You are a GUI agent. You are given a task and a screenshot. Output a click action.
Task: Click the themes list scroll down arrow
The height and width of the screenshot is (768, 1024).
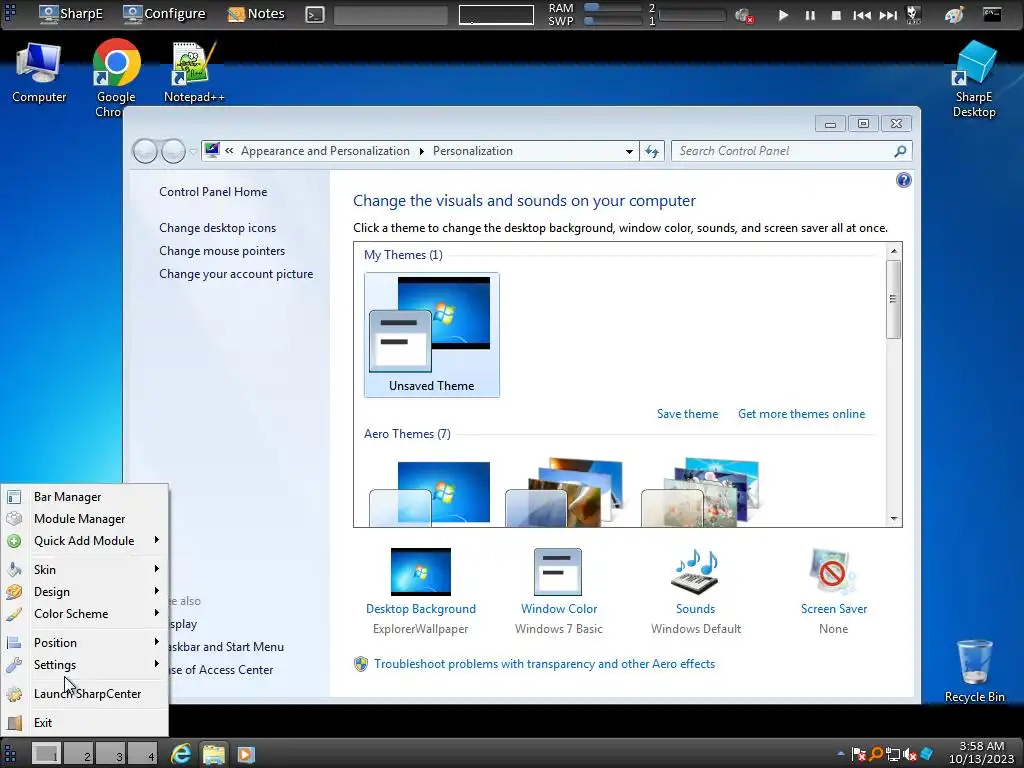pos(893,519)
